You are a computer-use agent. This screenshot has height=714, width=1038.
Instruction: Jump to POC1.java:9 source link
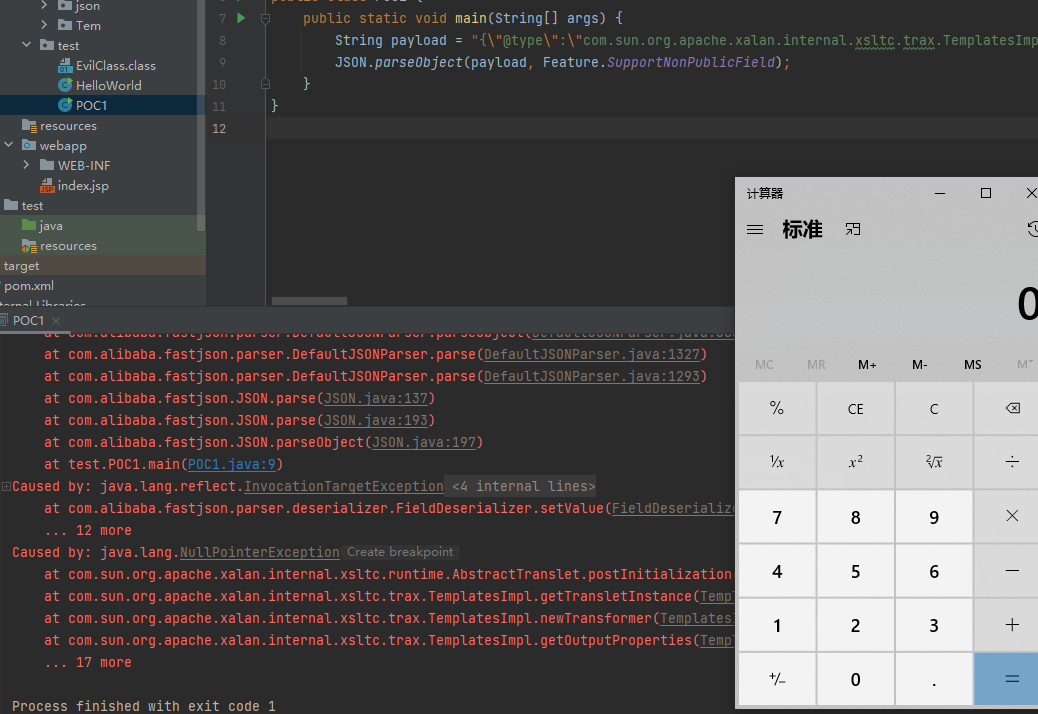(x=232, y=465)
